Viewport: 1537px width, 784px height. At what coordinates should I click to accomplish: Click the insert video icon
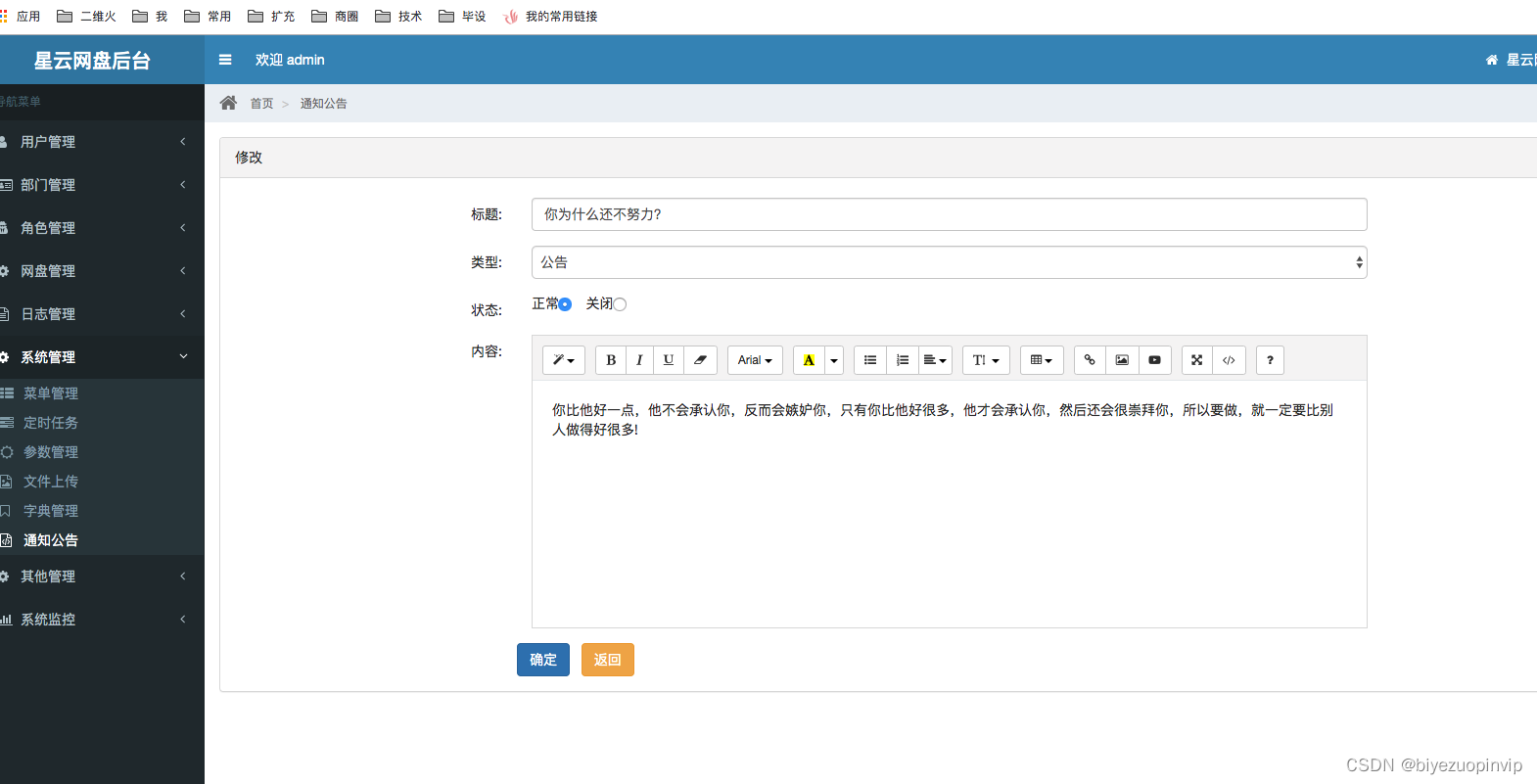click(1154, 360)
